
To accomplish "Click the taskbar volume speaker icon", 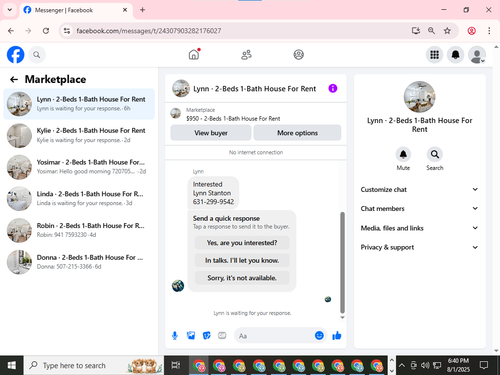I will 425,365.
